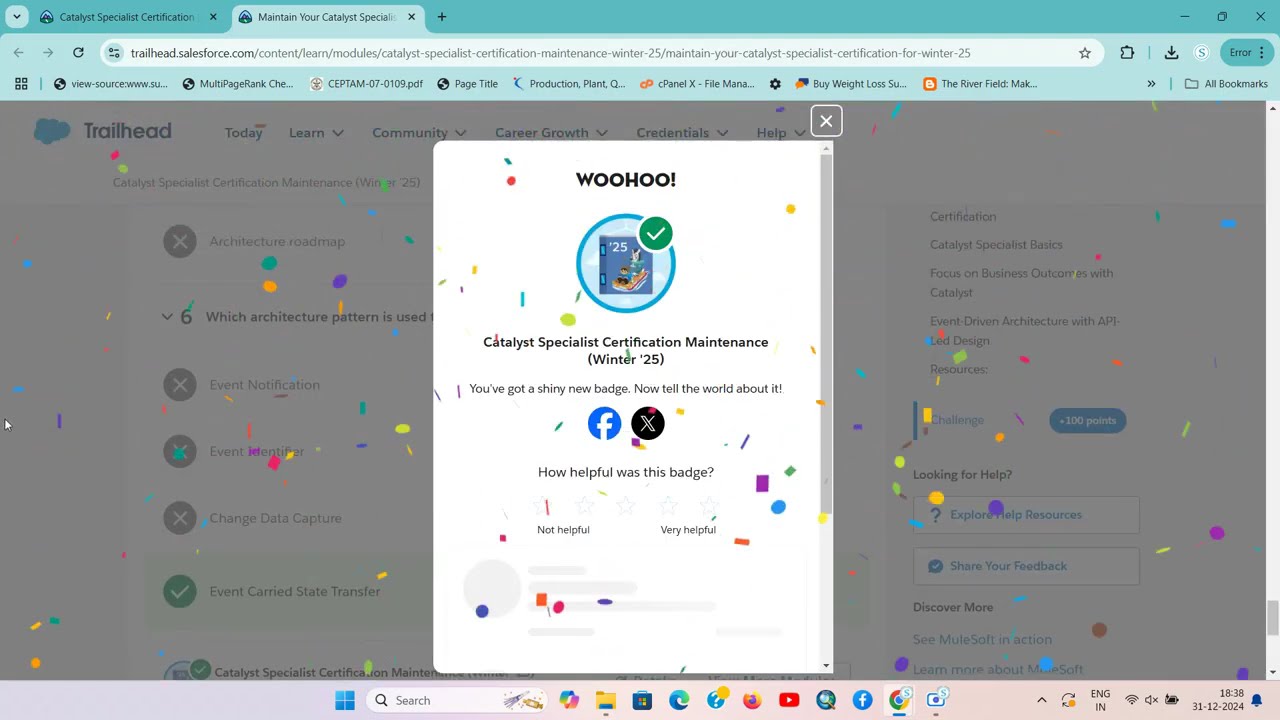Click popup scrollbar down arrow
Screen dimensions: 1280x720
(826, 665)
